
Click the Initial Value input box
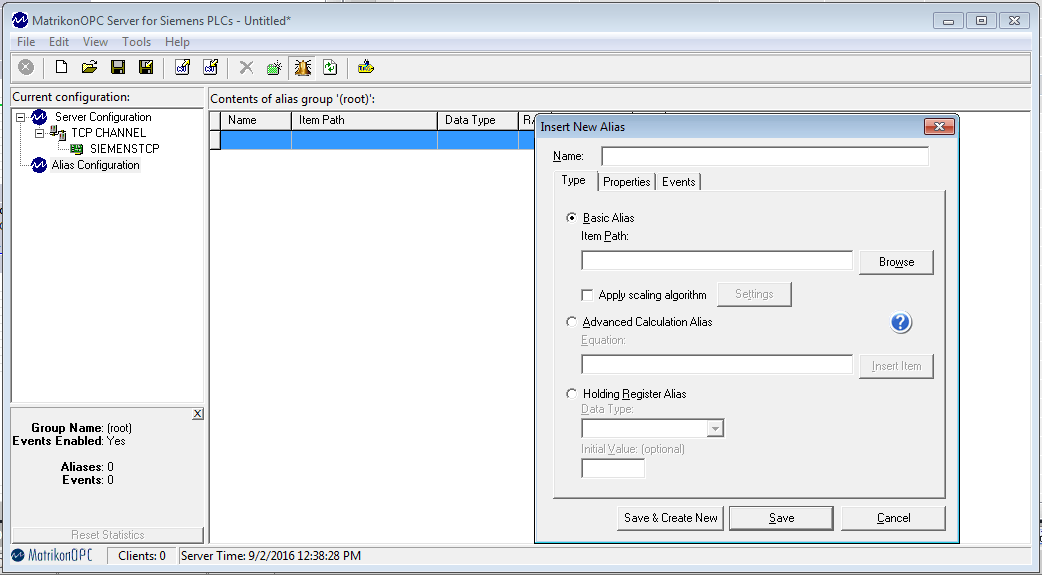point(613,469)
